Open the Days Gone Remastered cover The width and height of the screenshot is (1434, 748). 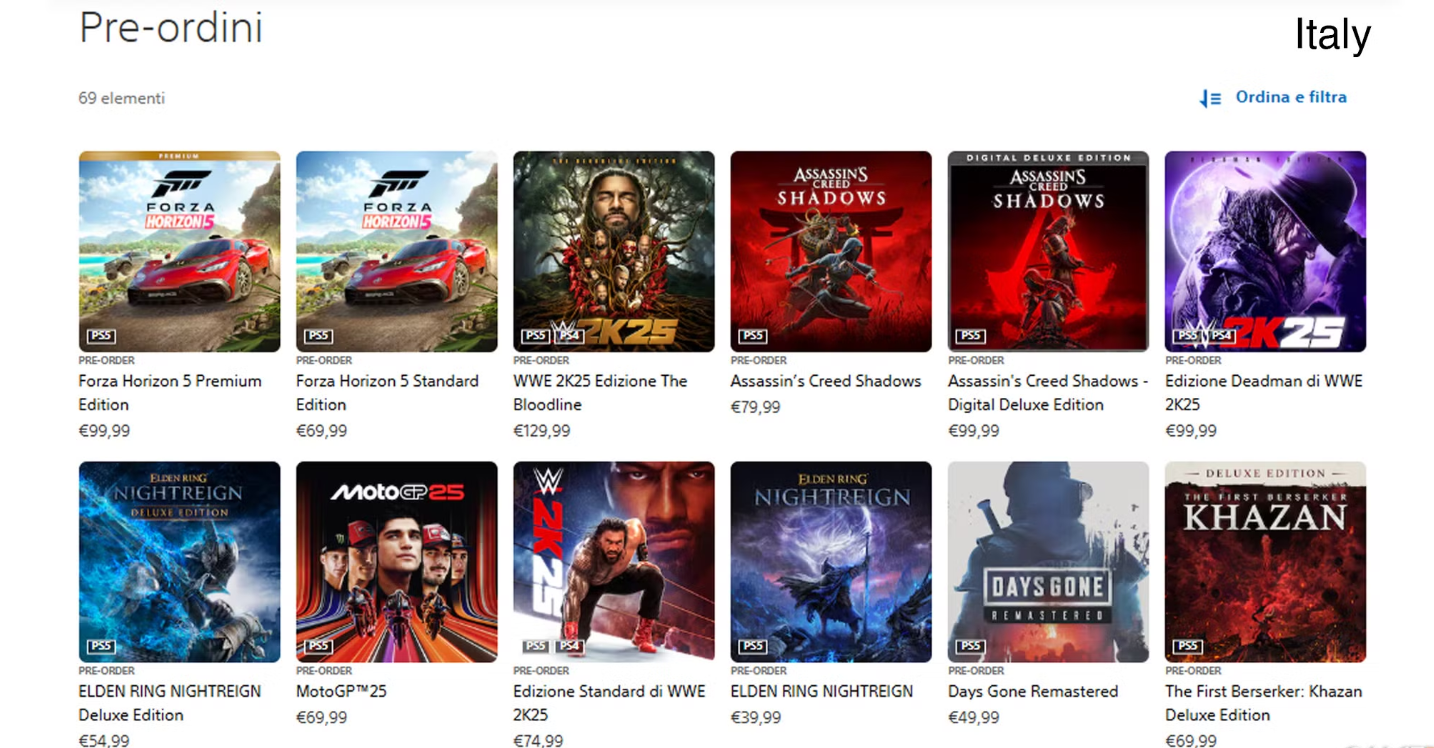coord(1048,561)
